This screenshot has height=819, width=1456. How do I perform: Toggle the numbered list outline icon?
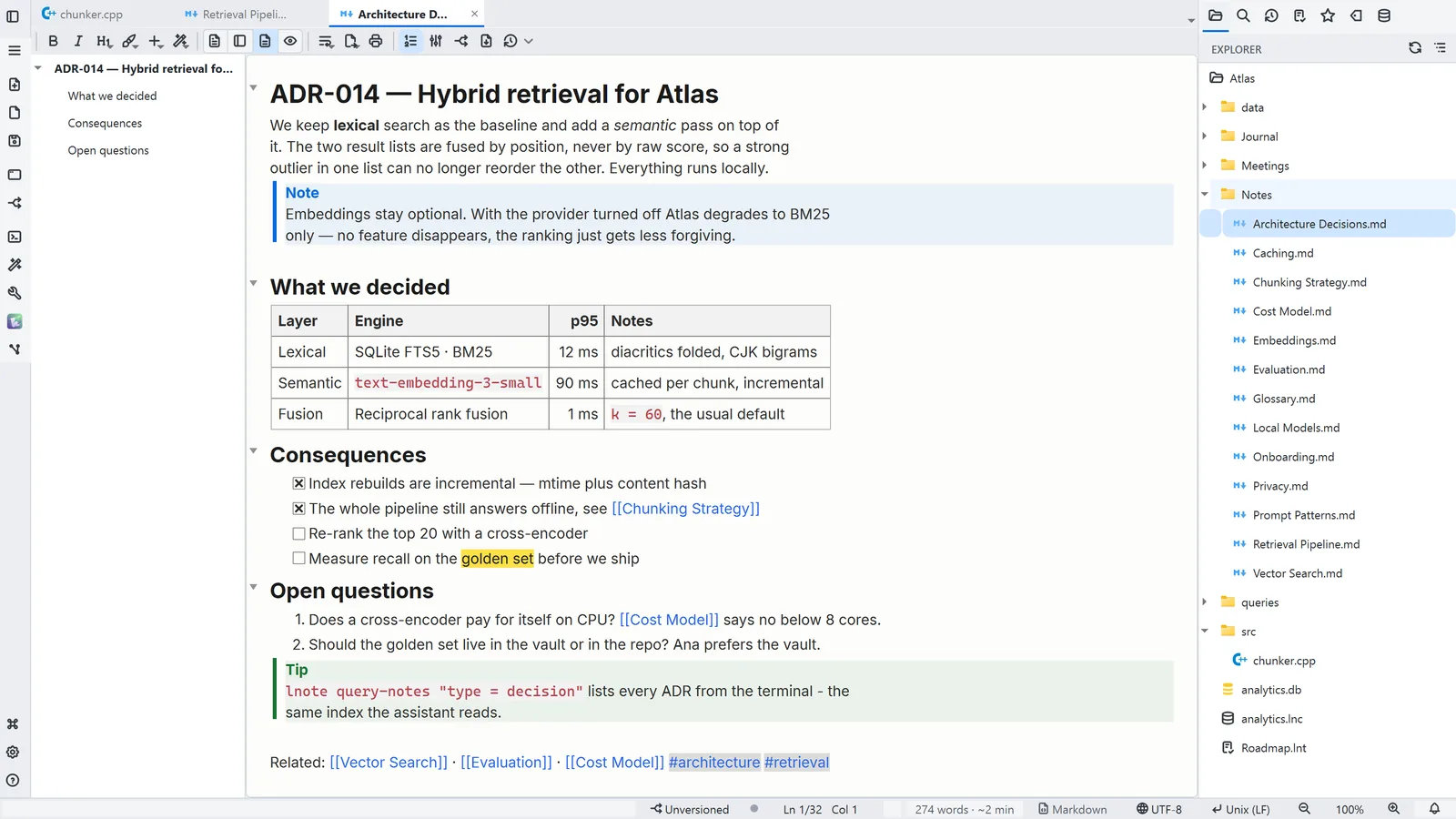tap(410, 41)
